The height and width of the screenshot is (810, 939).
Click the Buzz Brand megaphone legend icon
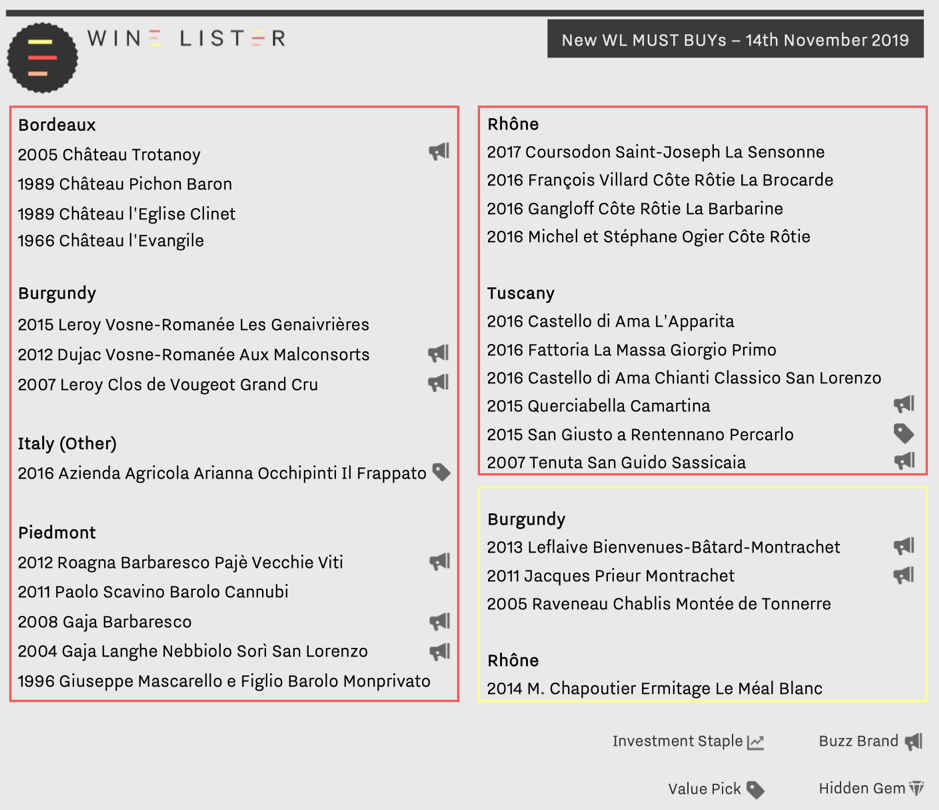pos(914,742)
